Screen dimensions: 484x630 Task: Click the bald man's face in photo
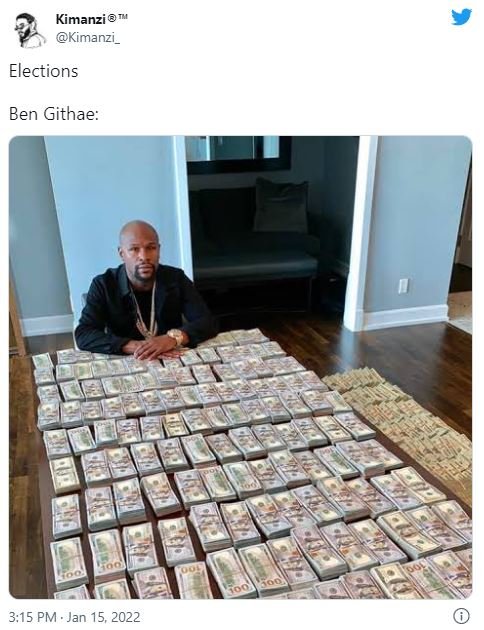(x=139, y=251)
